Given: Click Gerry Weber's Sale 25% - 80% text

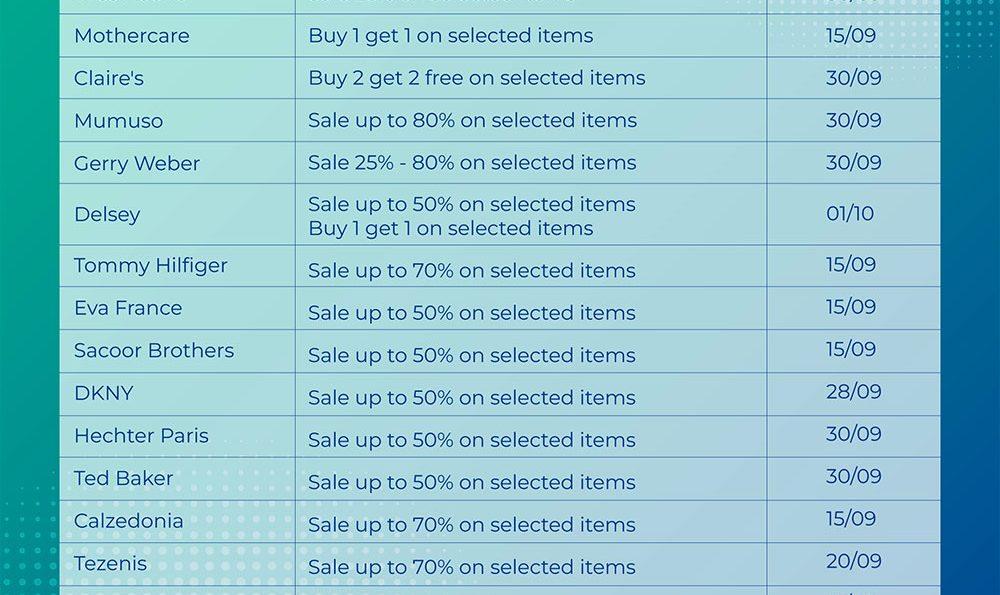Looking at the screenshot, I should (x=472, y=163).
